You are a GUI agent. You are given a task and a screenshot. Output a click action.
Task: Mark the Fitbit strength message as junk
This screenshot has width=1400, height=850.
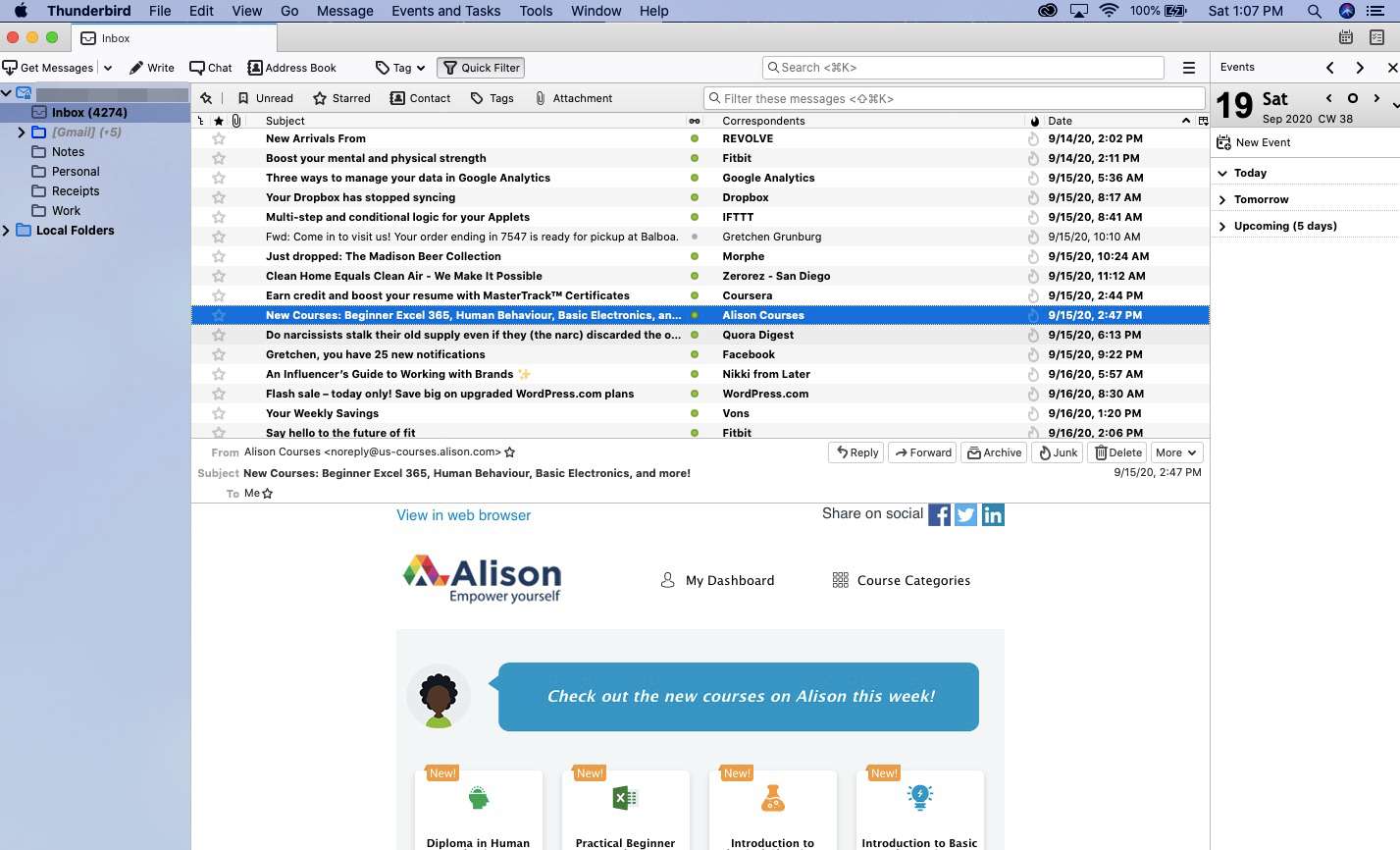[1033, 158]
